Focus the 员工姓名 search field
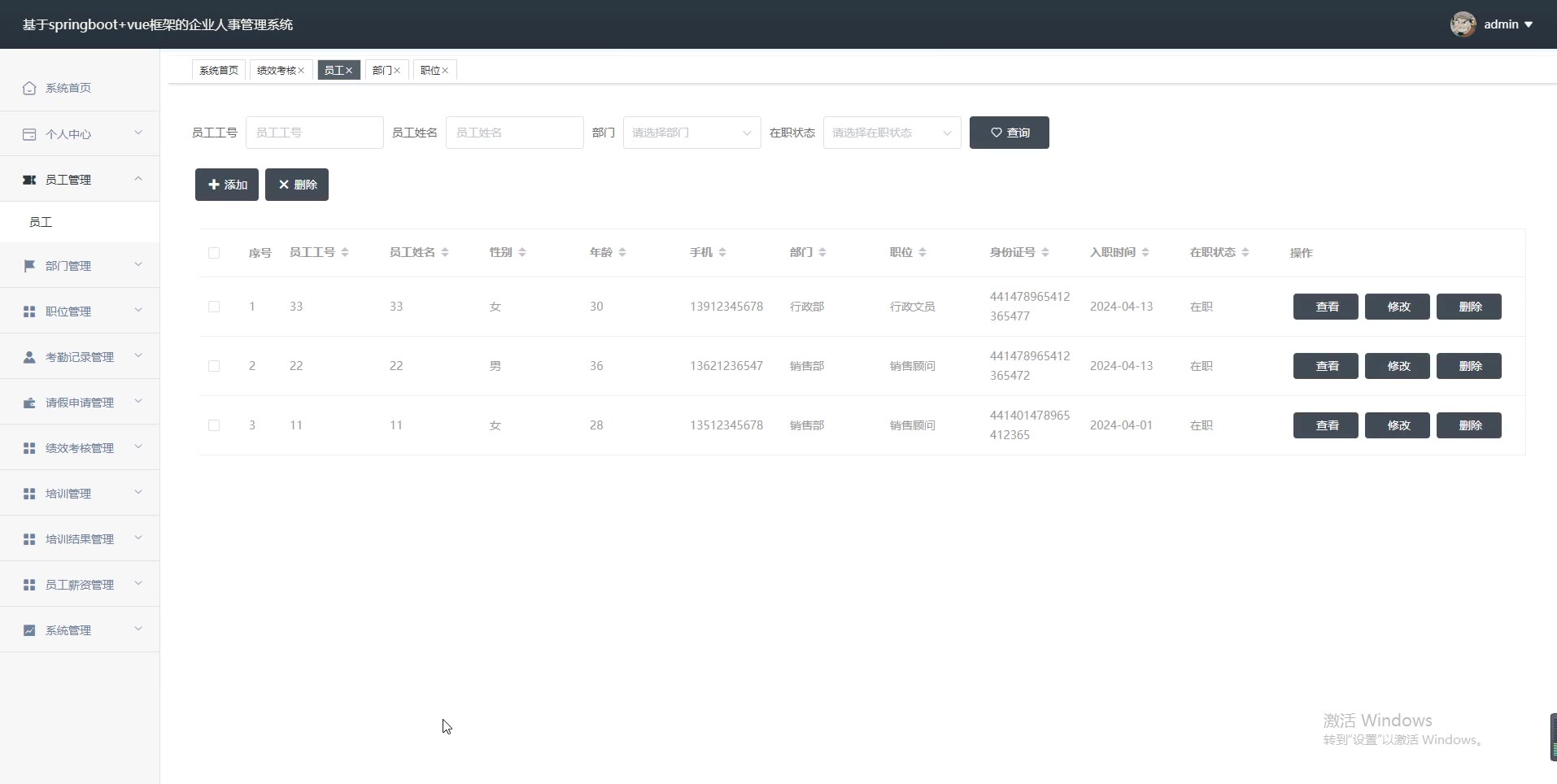Image resolution: width=1557 pixels, height=784 pixels. [x=514, y=133]
